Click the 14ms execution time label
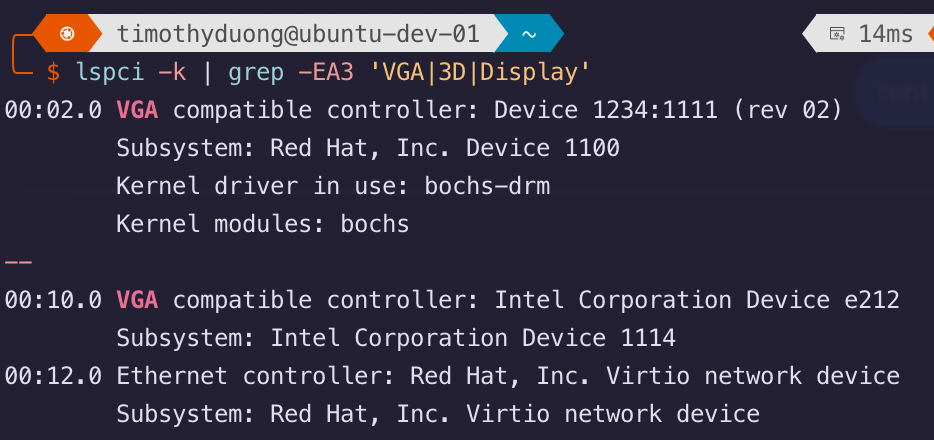Screen dimensions: 934x440 pyautogui.click(x=885, y=35)
